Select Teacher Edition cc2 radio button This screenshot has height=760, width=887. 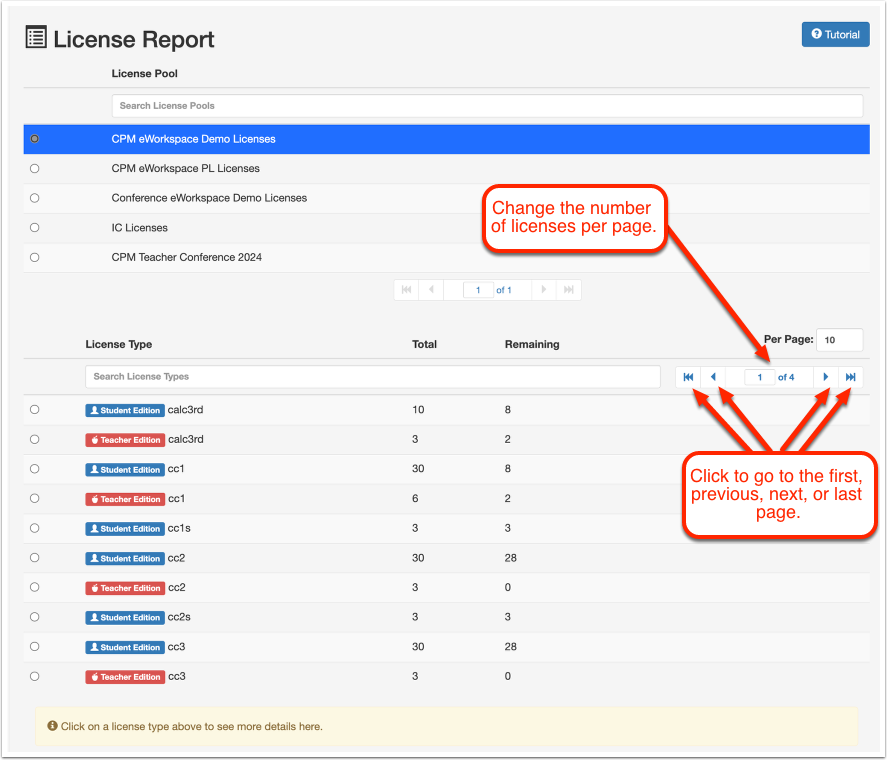pos(35,587)
